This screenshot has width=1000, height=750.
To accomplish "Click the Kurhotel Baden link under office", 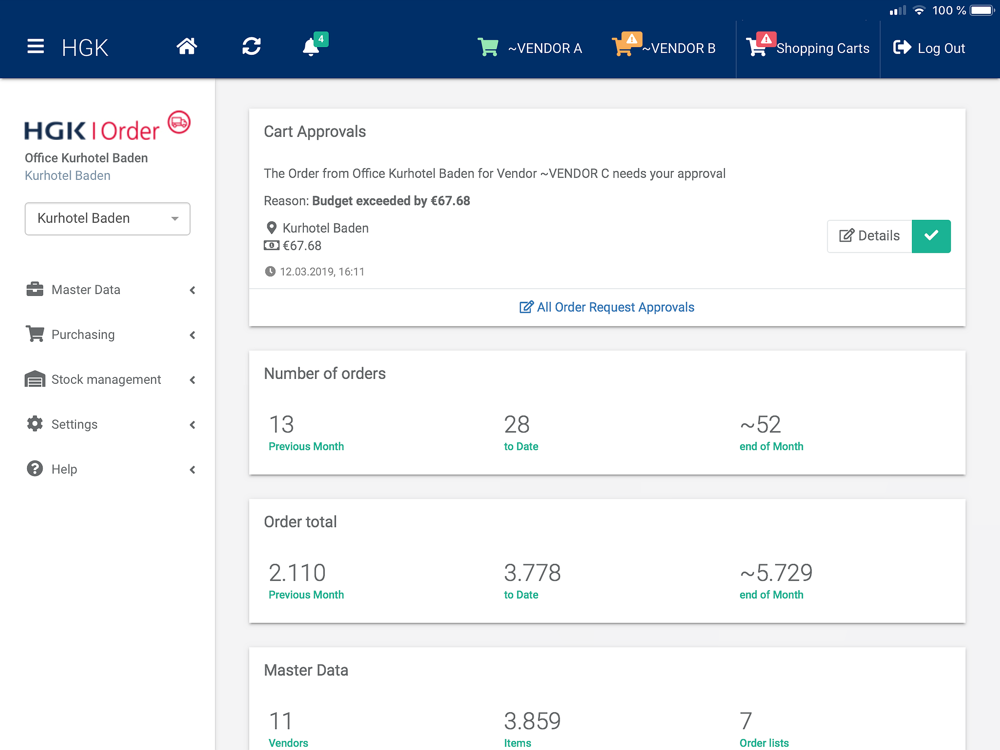I will point(67,176).
